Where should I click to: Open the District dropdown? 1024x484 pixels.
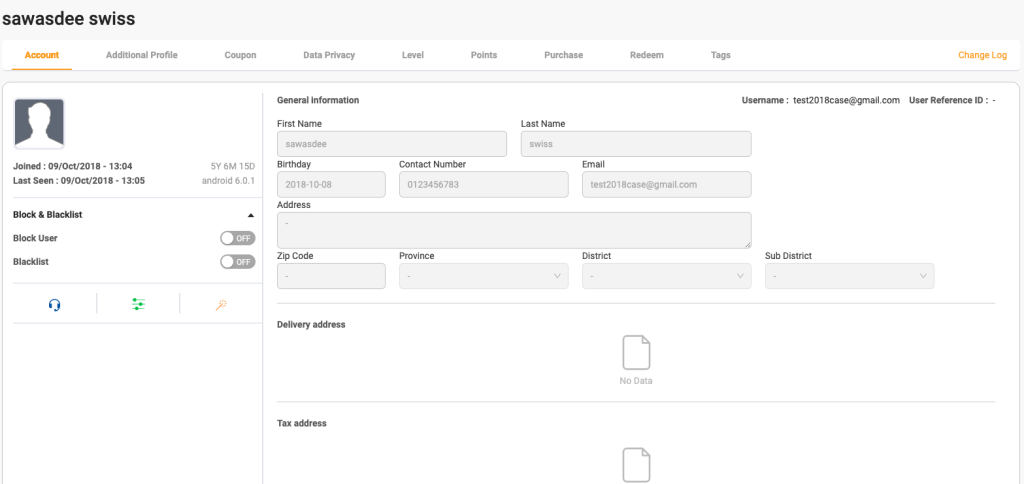[x=666, y=276]
